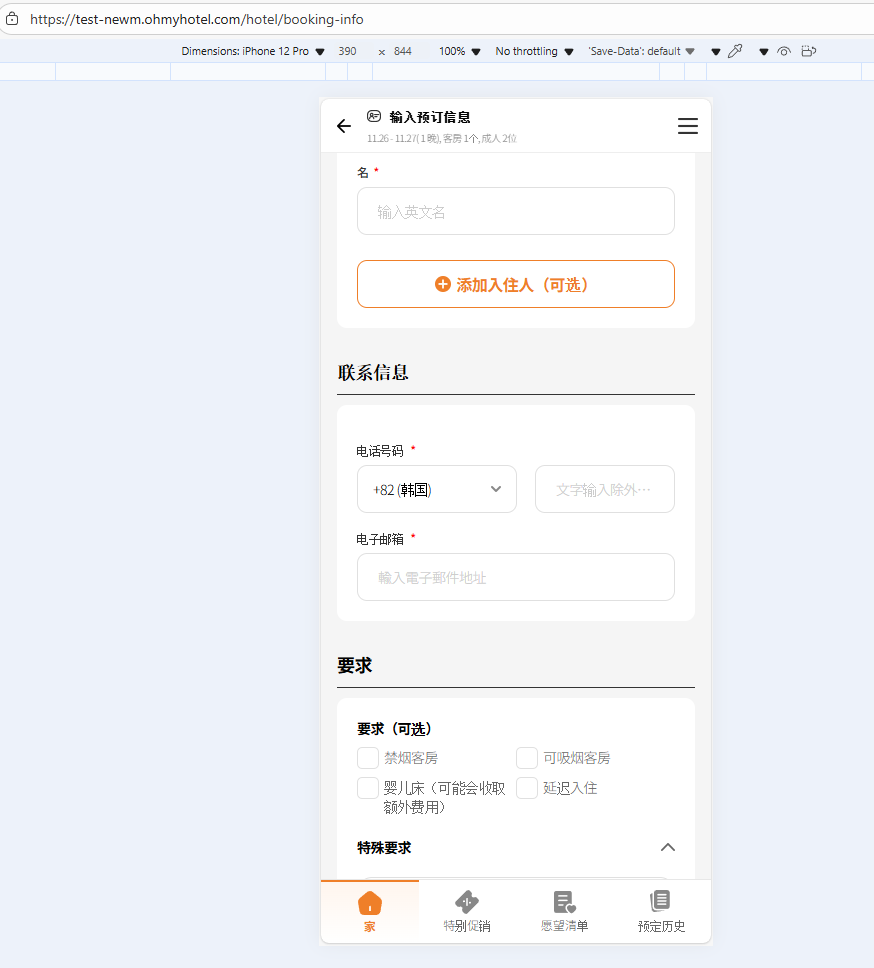Open the No throttling dropdown
The image size is (874, 968).
point(534,51)
